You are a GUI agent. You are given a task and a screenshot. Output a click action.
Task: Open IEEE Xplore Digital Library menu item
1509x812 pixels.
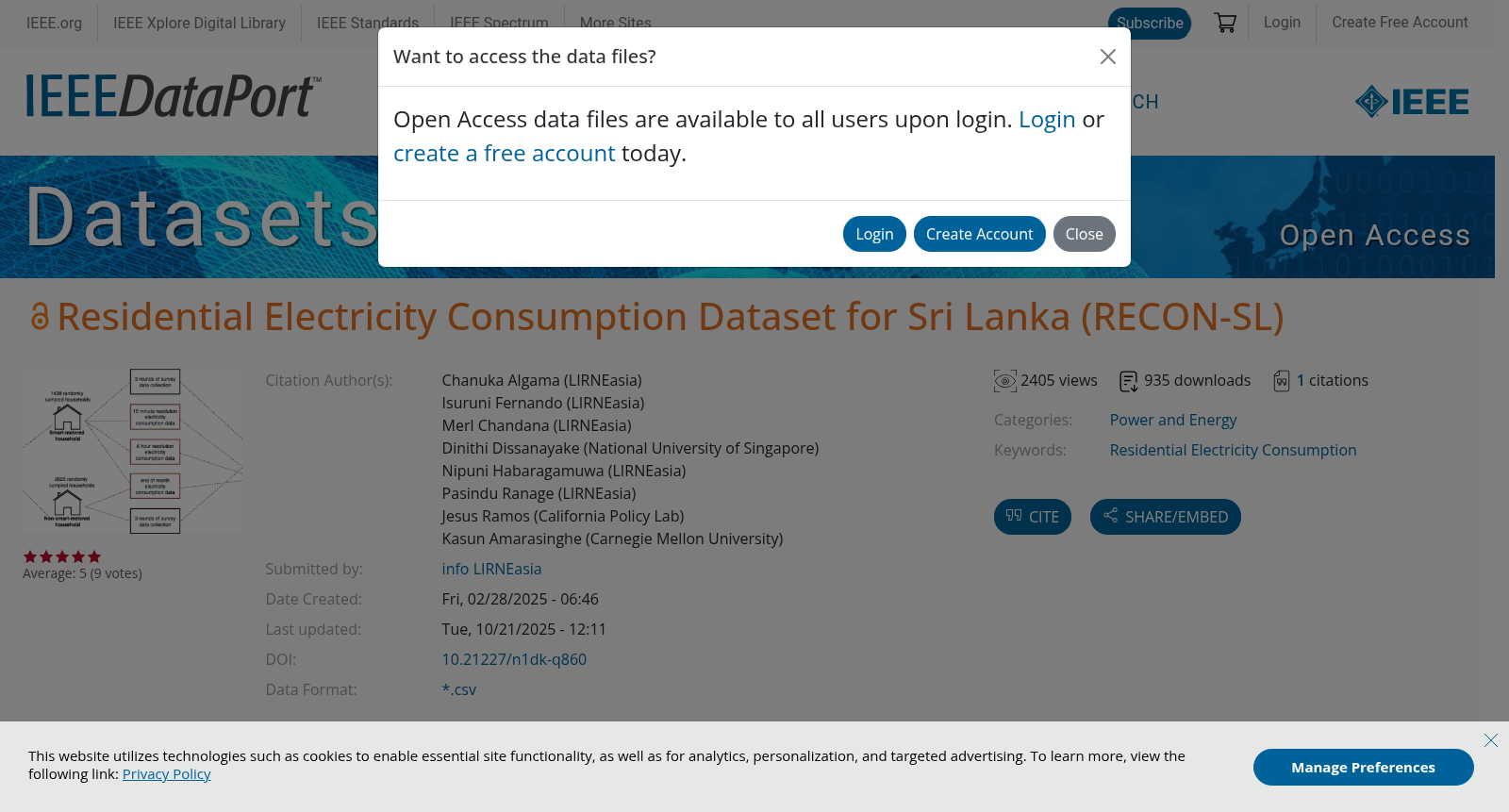pos(200,23)
